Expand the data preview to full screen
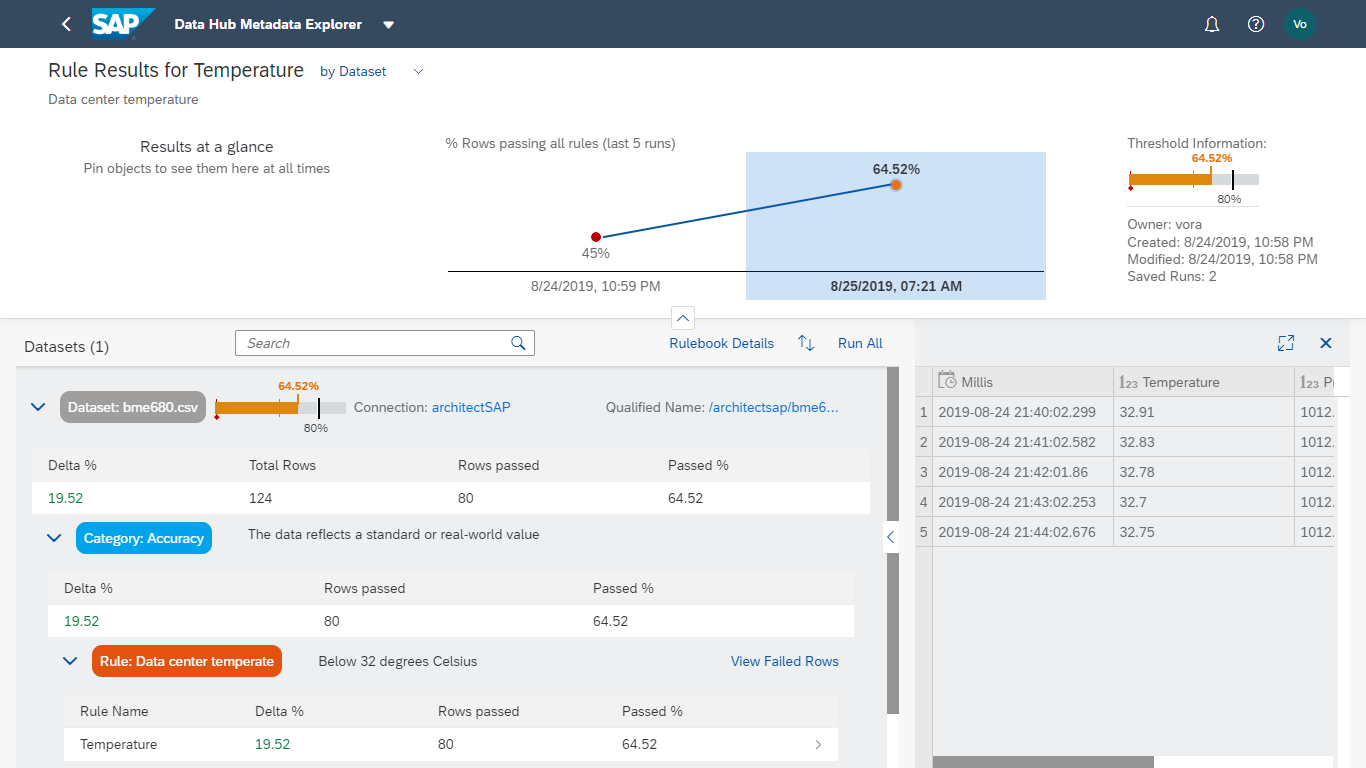This screenshot has width=1366, height=768. pyautogui.click(x=1286, y=343)
